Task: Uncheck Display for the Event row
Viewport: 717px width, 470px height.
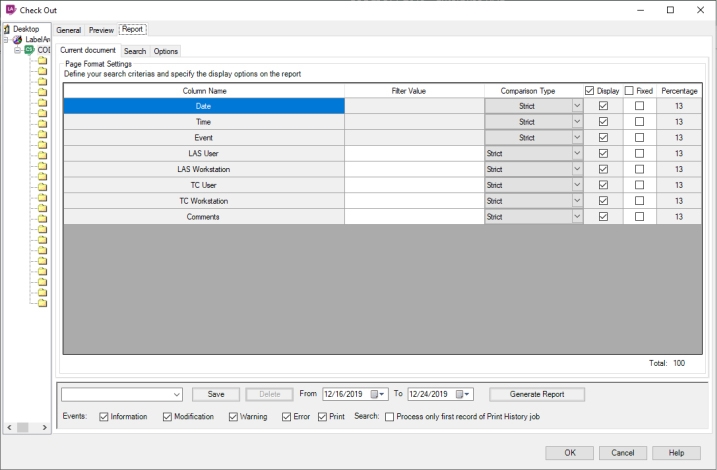Action: pyautogui.click(x=603, y=138)
